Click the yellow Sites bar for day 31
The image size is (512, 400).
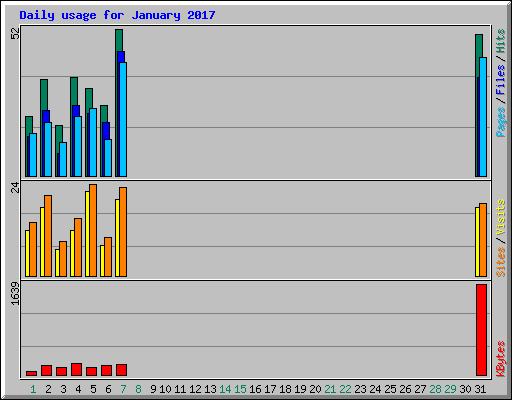[x=477, y=242]
